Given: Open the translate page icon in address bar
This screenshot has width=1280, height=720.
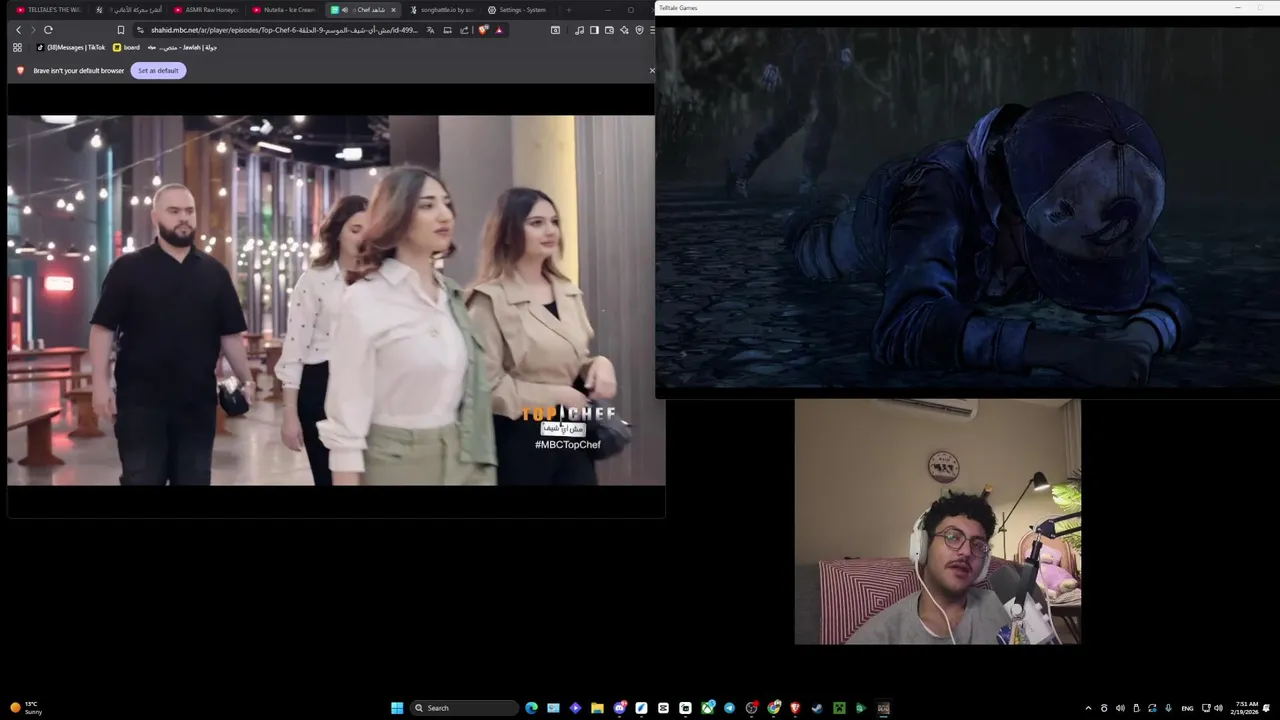Looking at the screenshot, I should tap(430, 30).
